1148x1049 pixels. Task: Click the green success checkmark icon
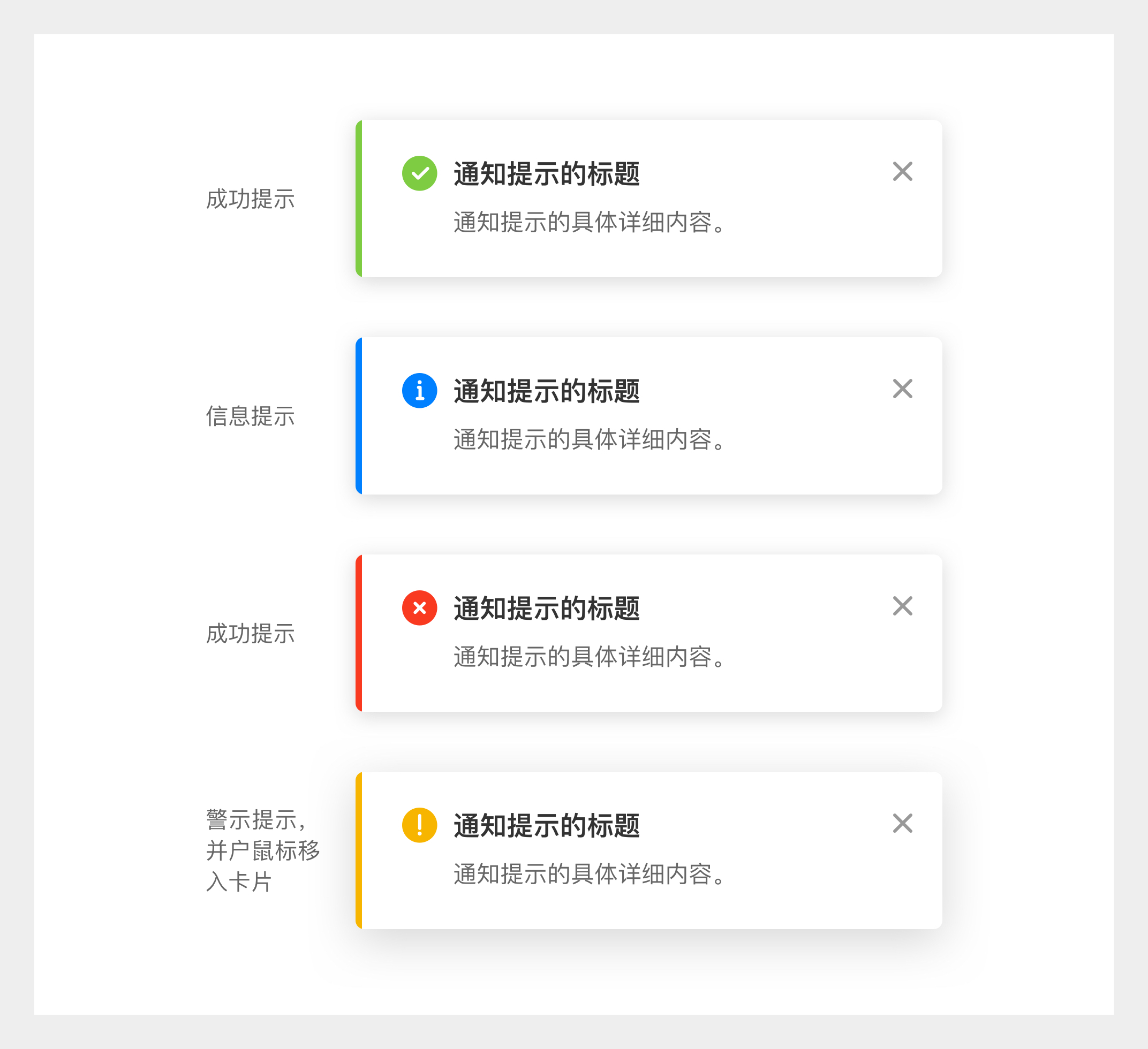pos(419,173)
